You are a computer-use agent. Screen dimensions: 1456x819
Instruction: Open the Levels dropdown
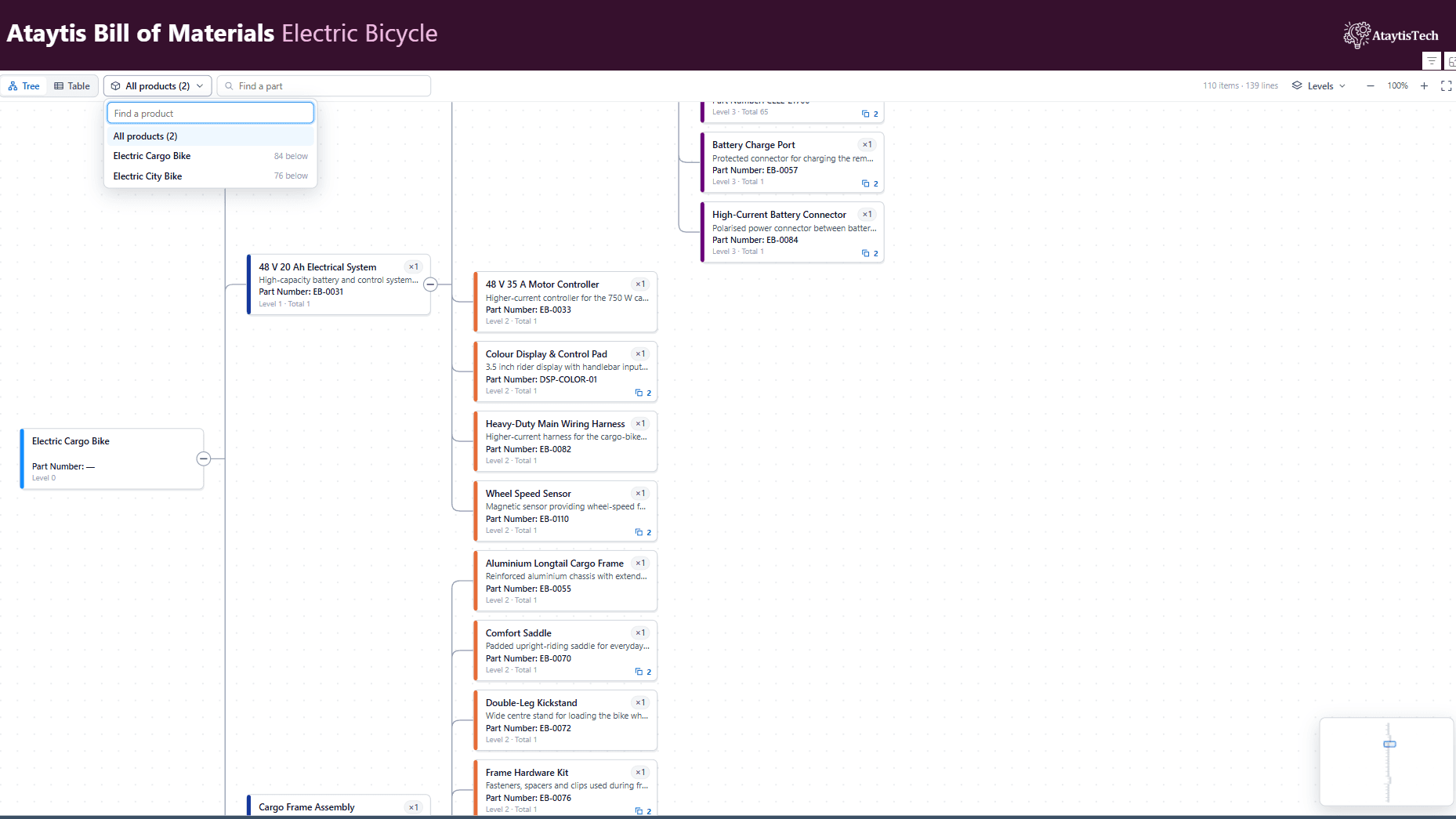tap(1319, 86)
